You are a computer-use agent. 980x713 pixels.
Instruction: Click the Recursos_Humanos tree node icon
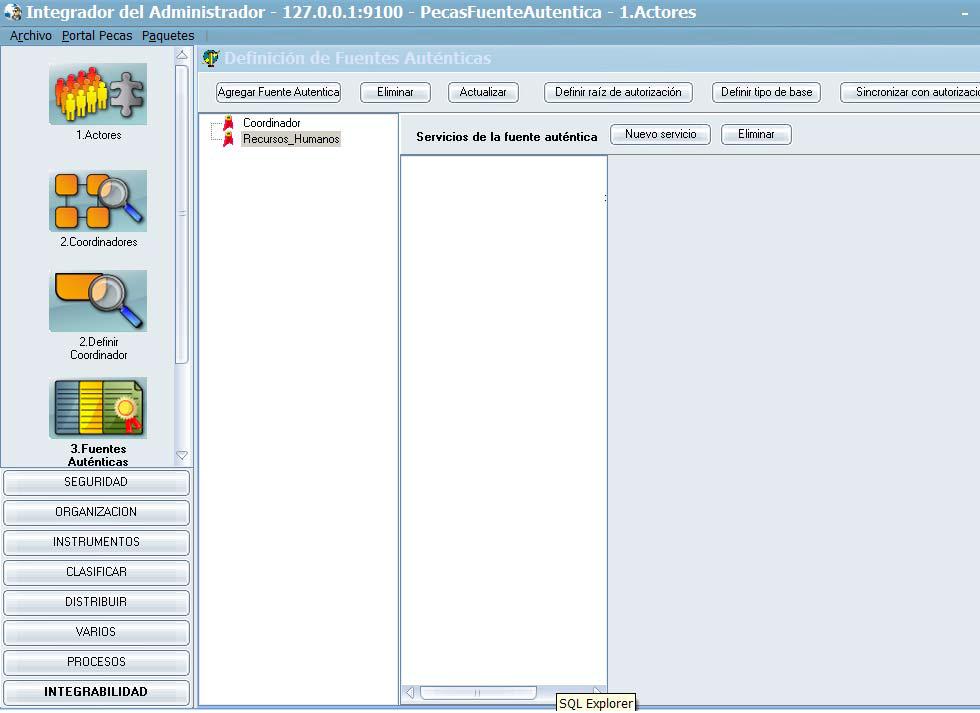coord(228,139)
